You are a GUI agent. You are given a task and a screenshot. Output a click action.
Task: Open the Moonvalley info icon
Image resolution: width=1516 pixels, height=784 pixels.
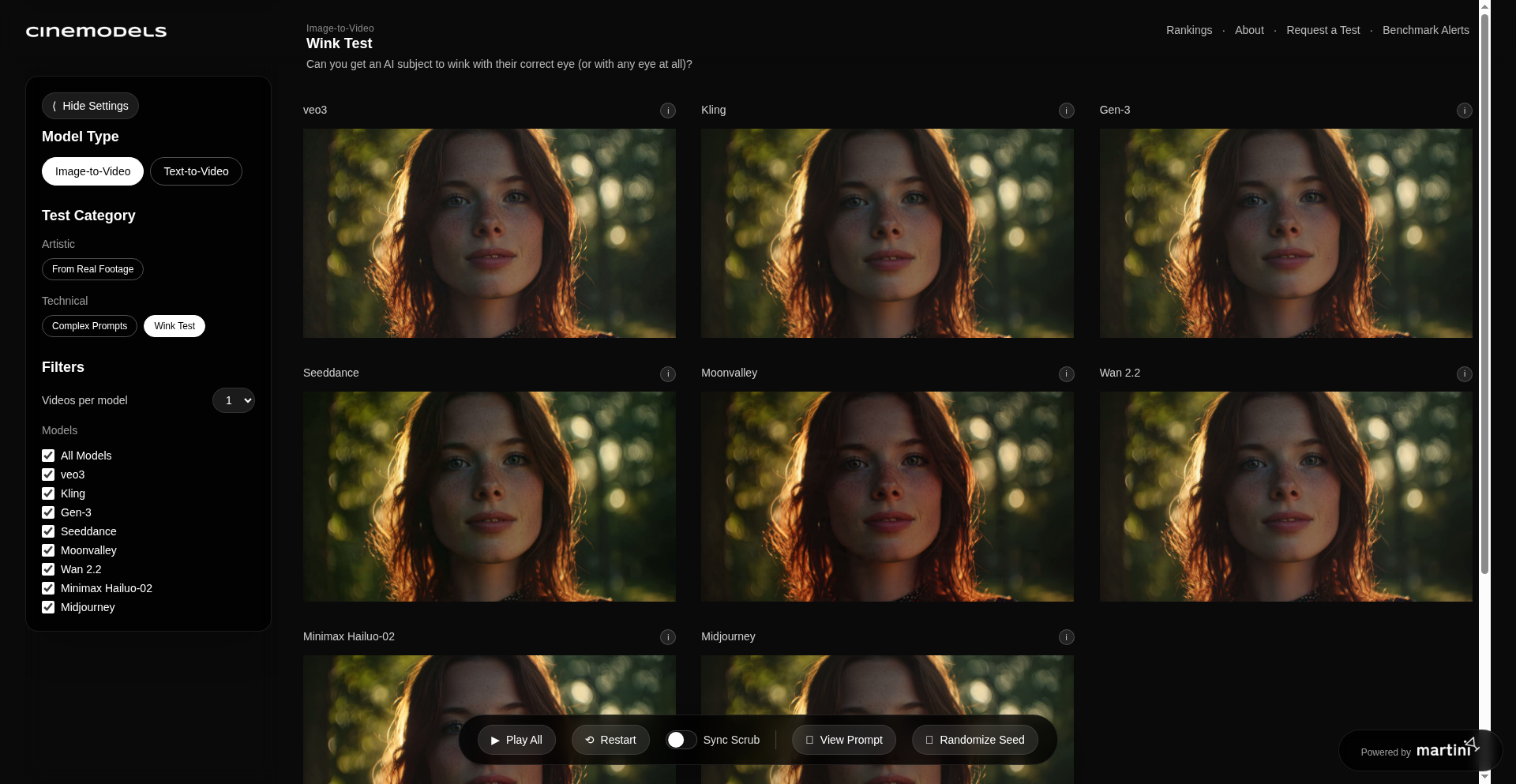pyautogui.click(x=1066, y=373)
